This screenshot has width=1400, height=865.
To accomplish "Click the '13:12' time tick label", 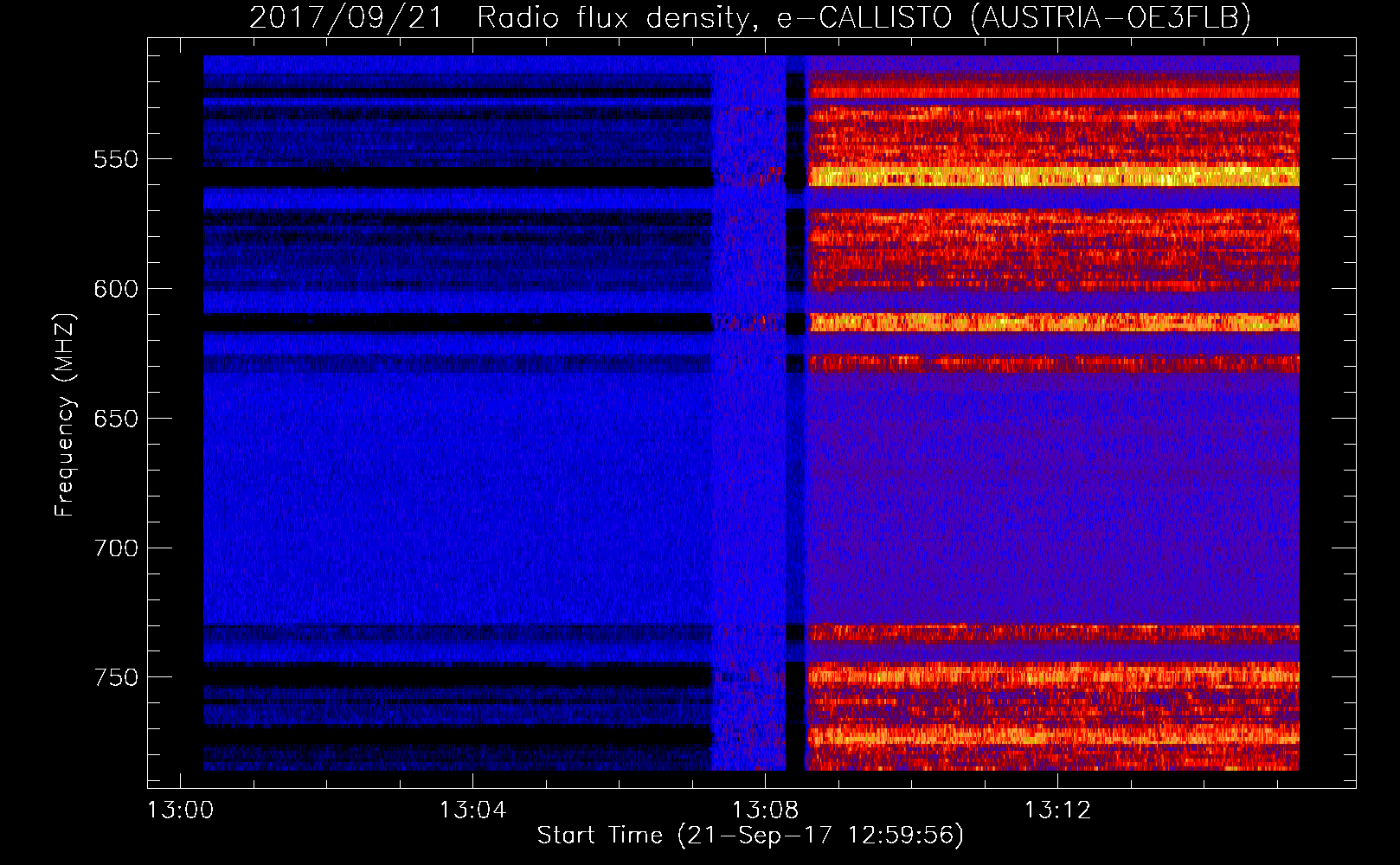I will [1057, 811].
